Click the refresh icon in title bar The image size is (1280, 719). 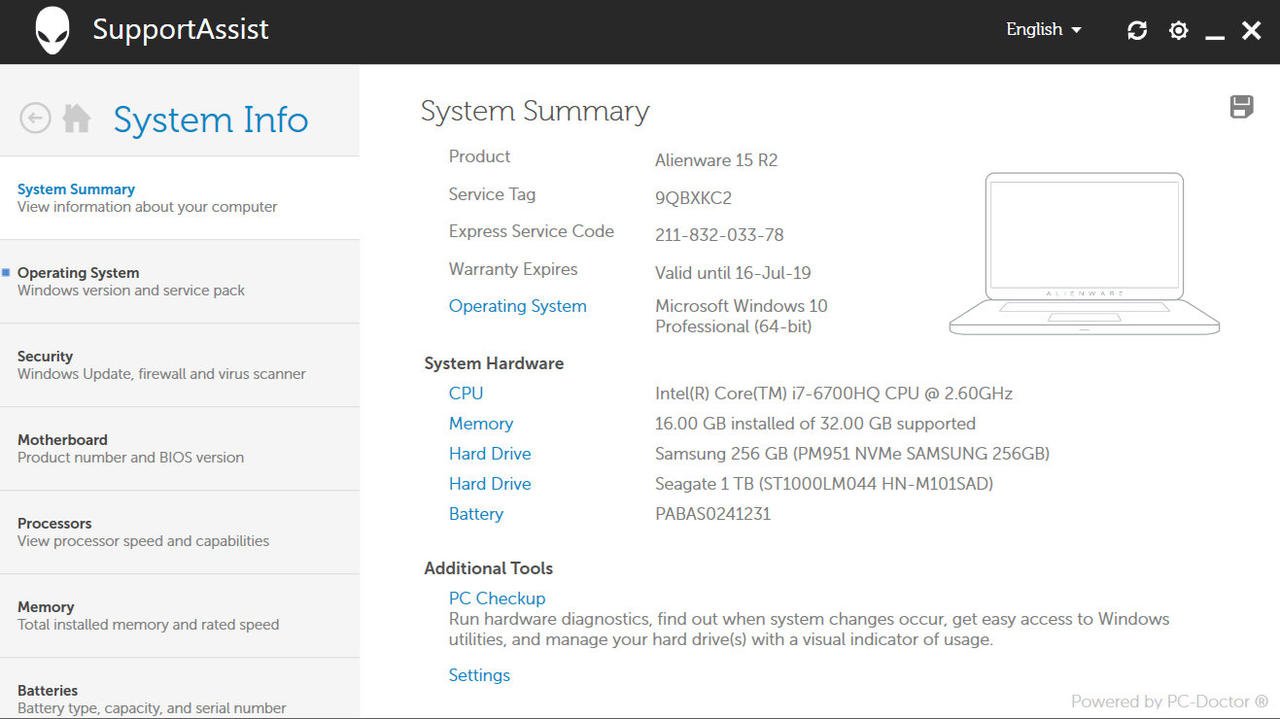pos(1137,31)
